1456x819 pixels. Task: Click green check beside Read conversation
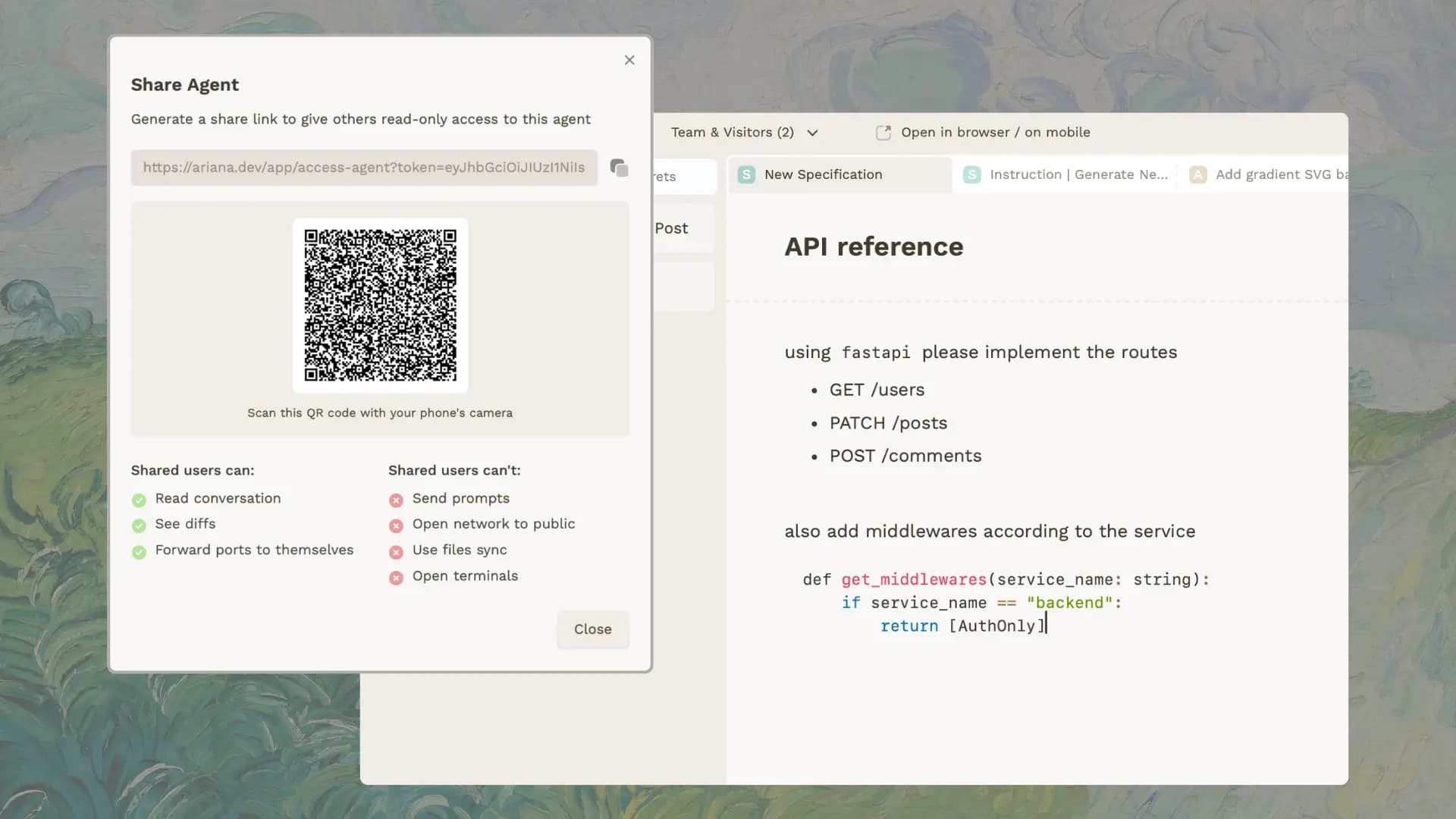click(139, 500)
